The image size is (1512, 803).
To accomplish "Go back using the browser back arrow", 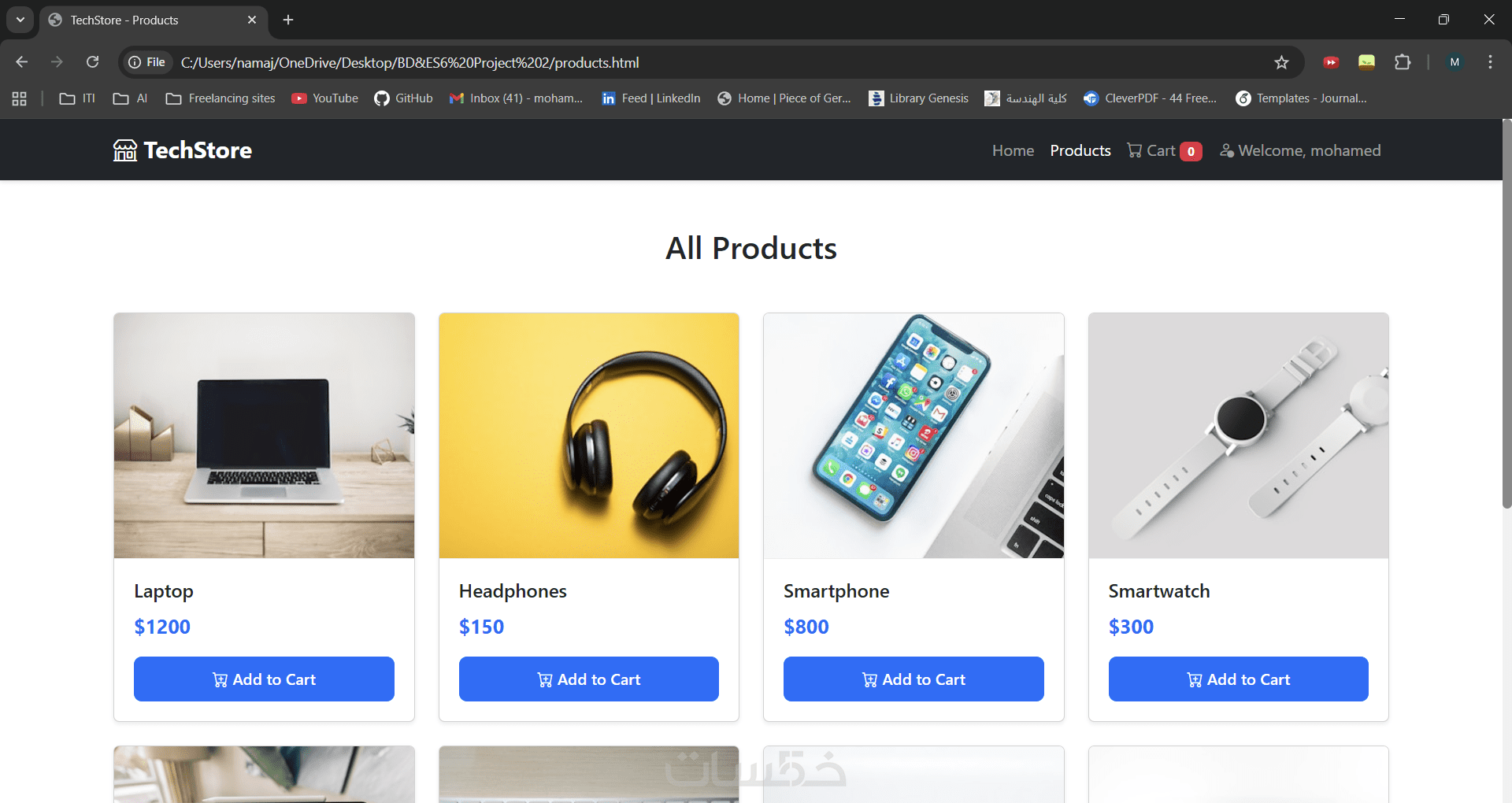I will click(22, 62).
